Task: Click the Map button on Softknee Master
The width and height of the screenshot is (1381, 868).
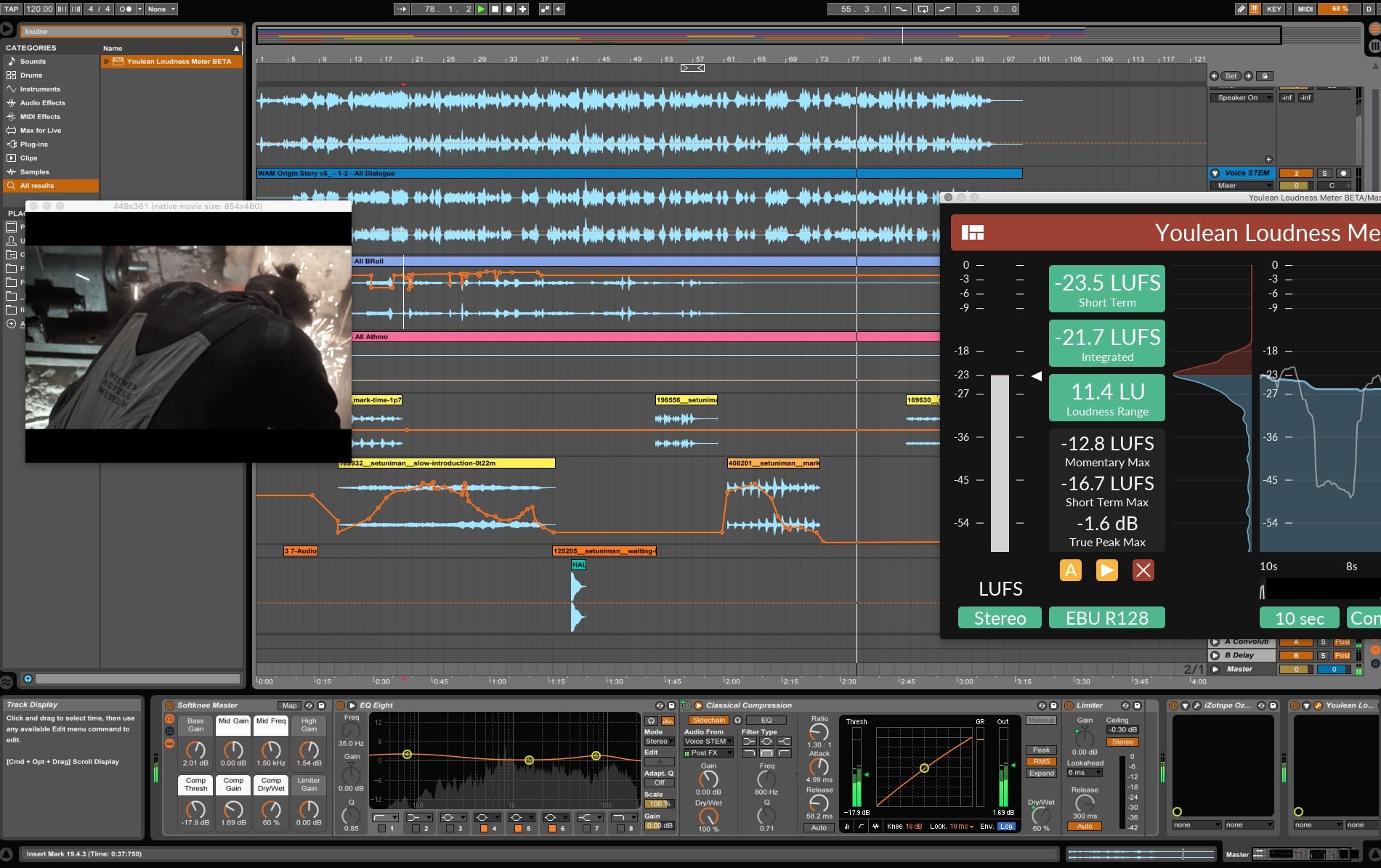Action: [x=289, y=705]
